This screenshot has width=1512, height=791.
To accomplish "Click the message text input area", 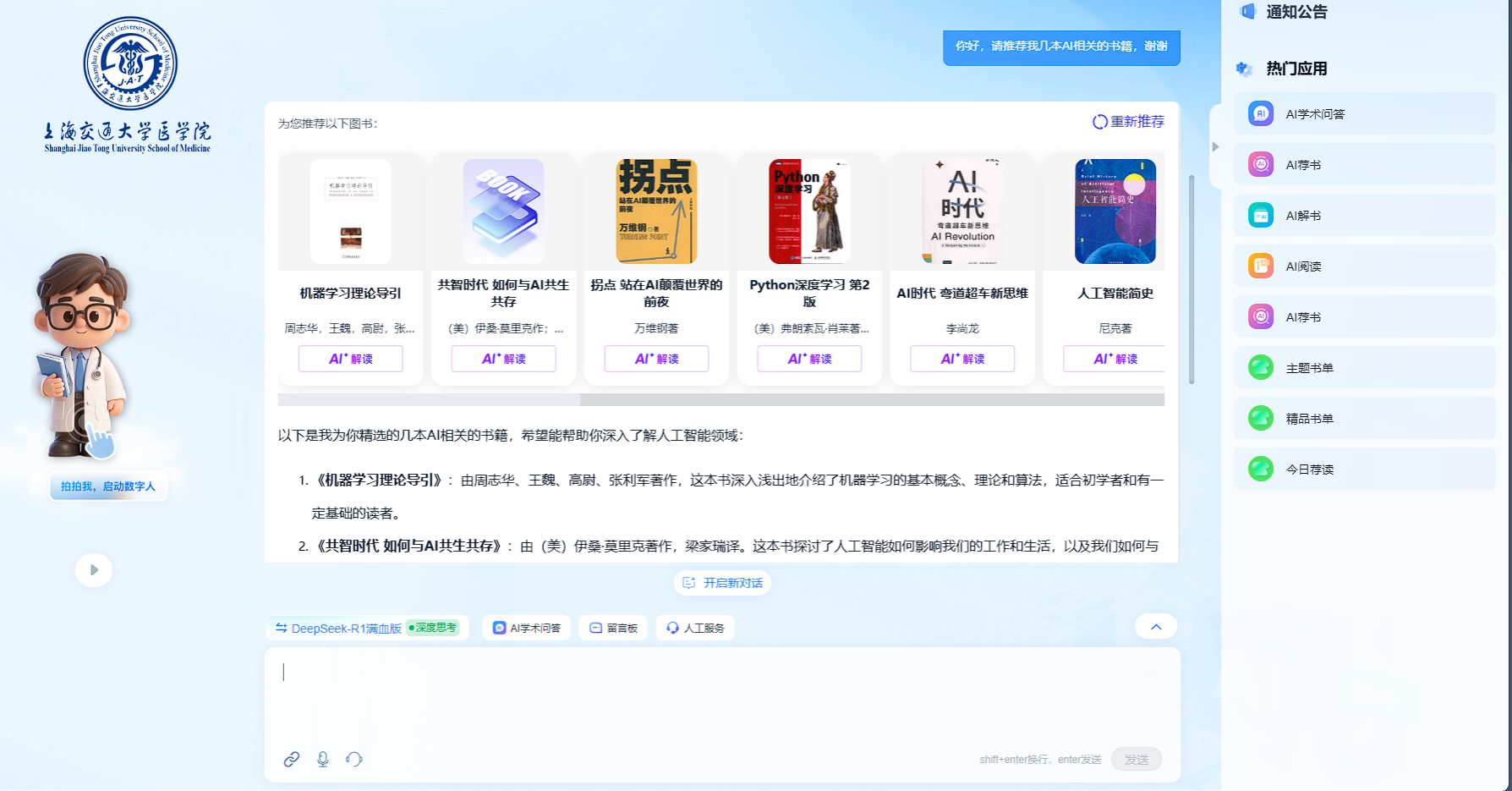I will coord(720,694).
